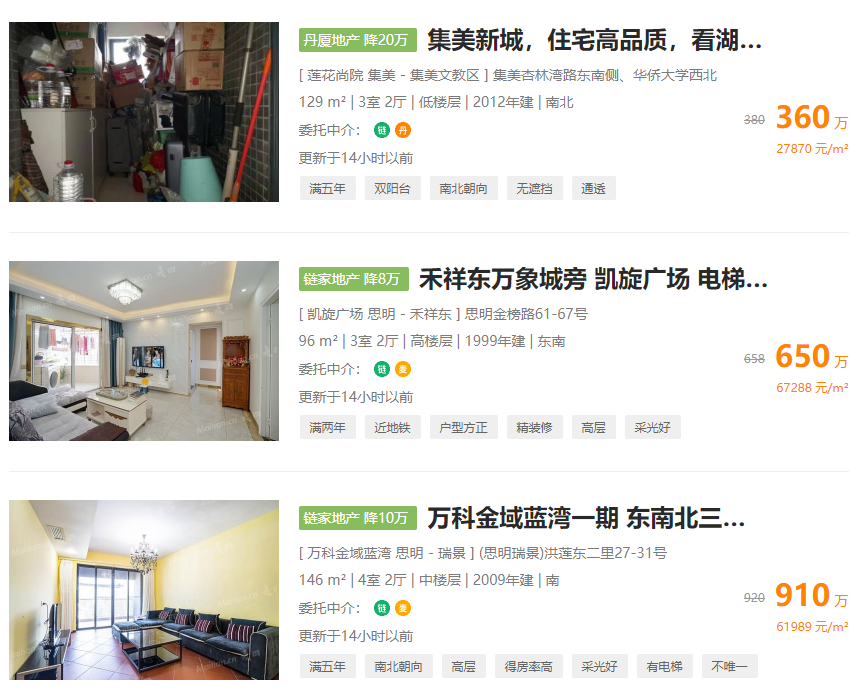This screenshot has width=867, height=699.
Task: Click the green 链 icon in the 万科金域蓝湾 listing
Action: [x=382, y=608]
